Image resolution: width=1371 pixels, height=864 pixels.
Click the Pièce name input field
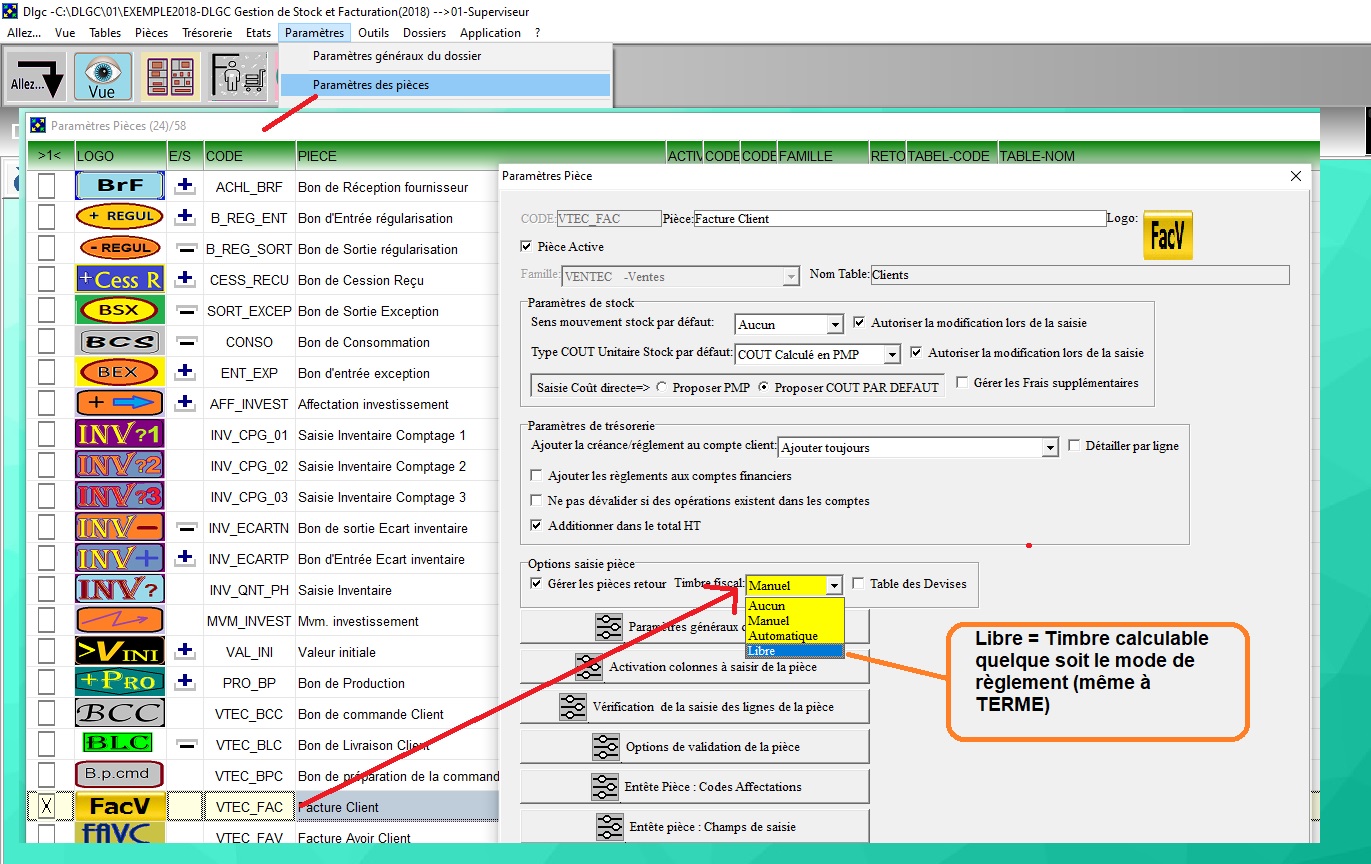(899, 218)
